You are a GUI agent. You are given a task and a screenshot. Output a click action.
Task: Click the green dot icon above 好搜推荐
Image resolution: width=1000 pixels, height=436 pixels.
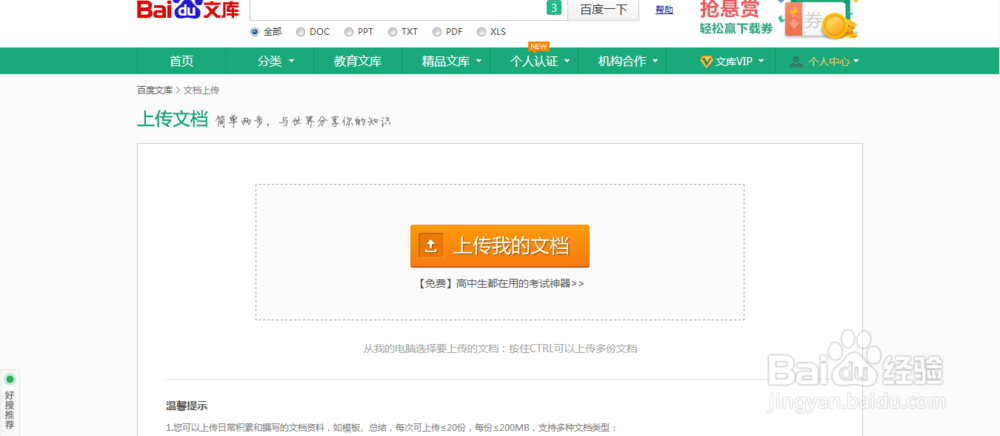10,379
